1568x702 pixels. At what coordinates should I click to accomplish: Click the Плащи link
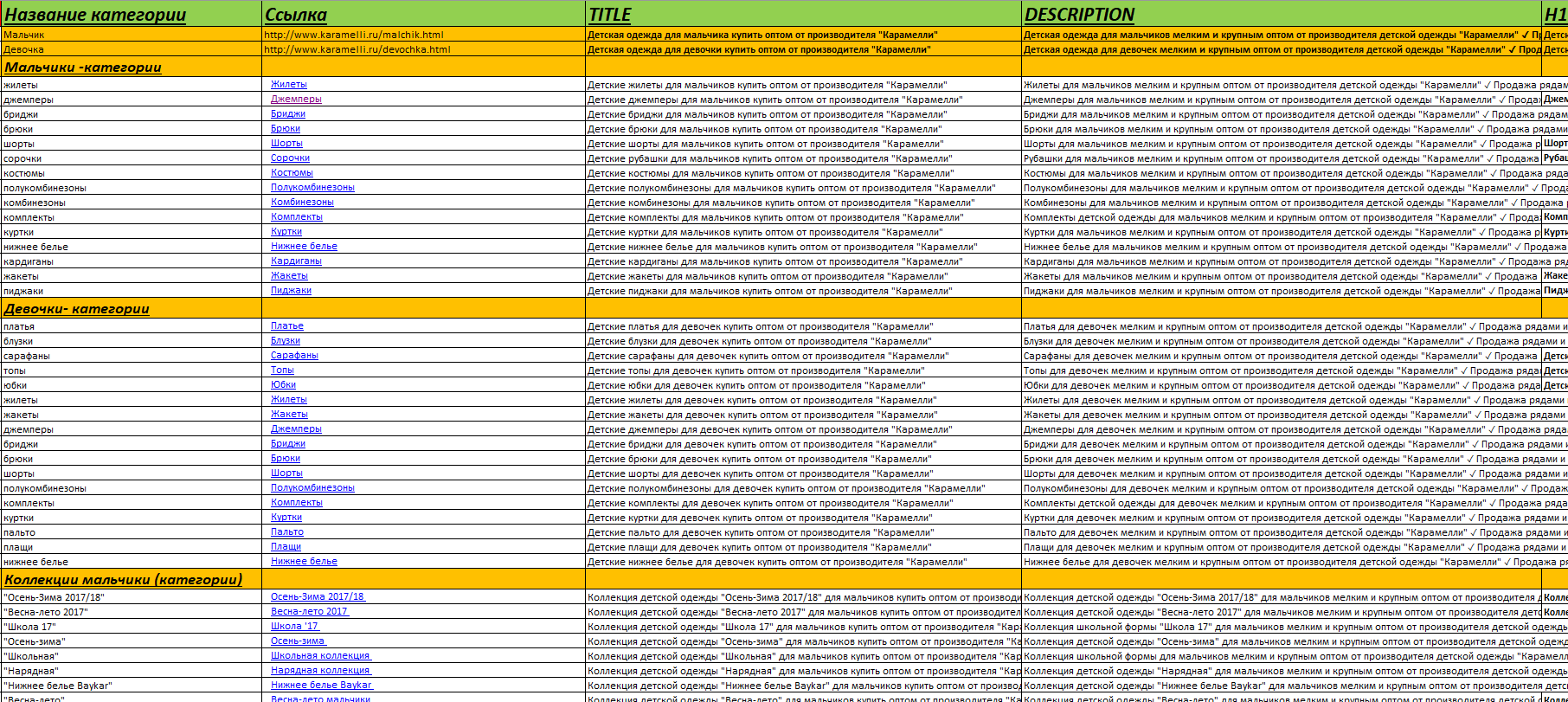(286, 546)
